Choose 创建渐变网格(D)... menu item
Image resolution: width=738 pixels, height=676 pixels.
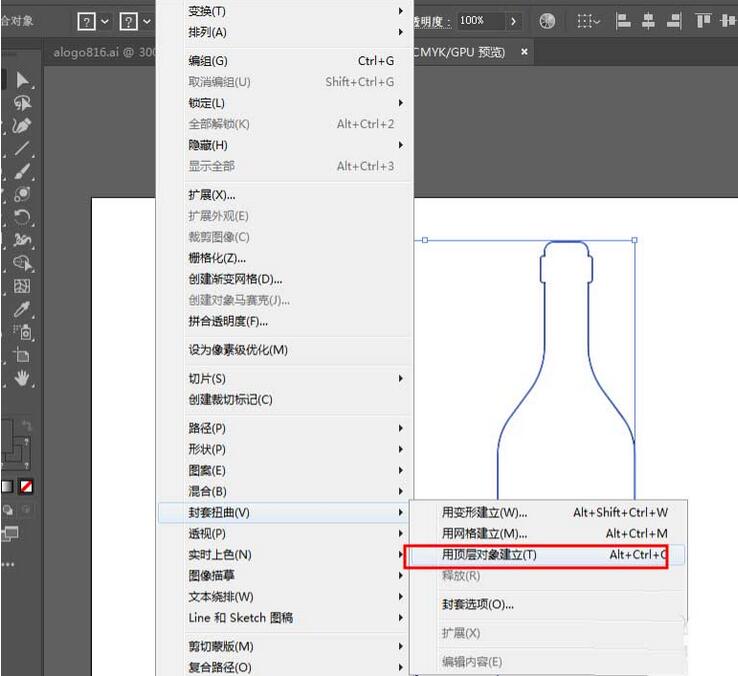click(285, 279)
